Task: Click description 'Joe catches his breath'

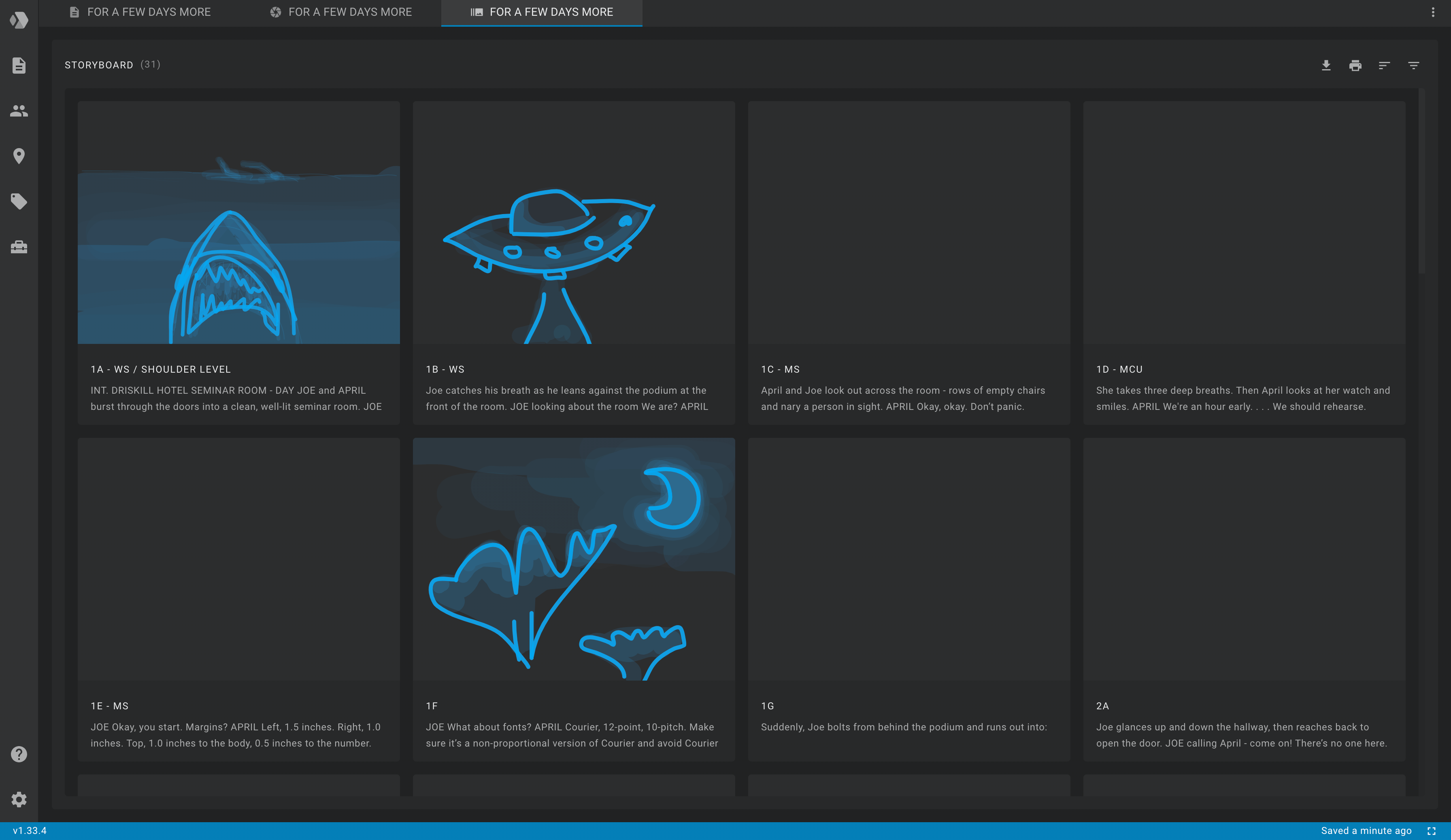Action: point(567,398)
